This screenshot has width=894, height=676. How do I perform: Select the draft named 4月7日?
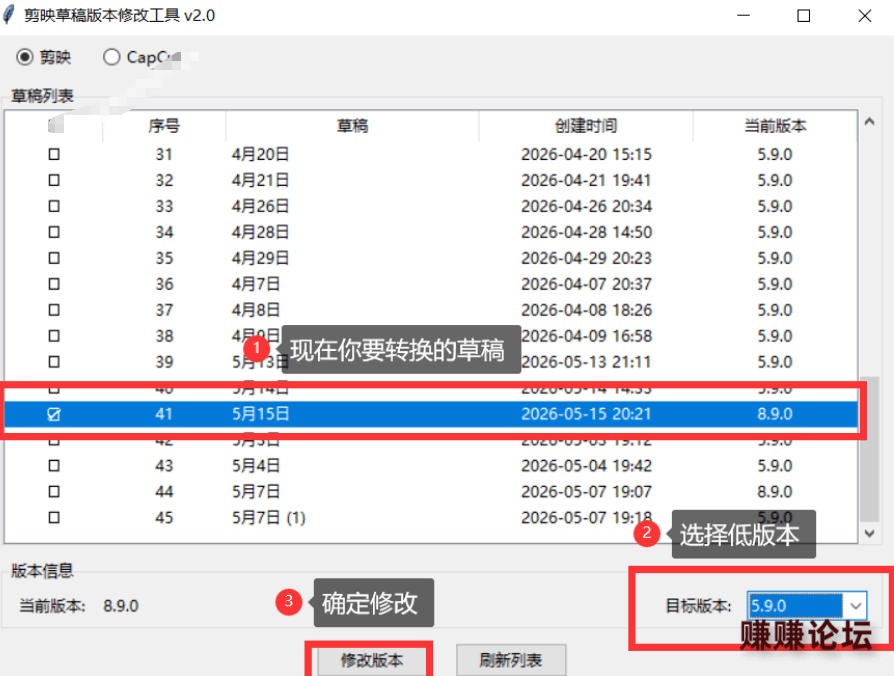255,284
